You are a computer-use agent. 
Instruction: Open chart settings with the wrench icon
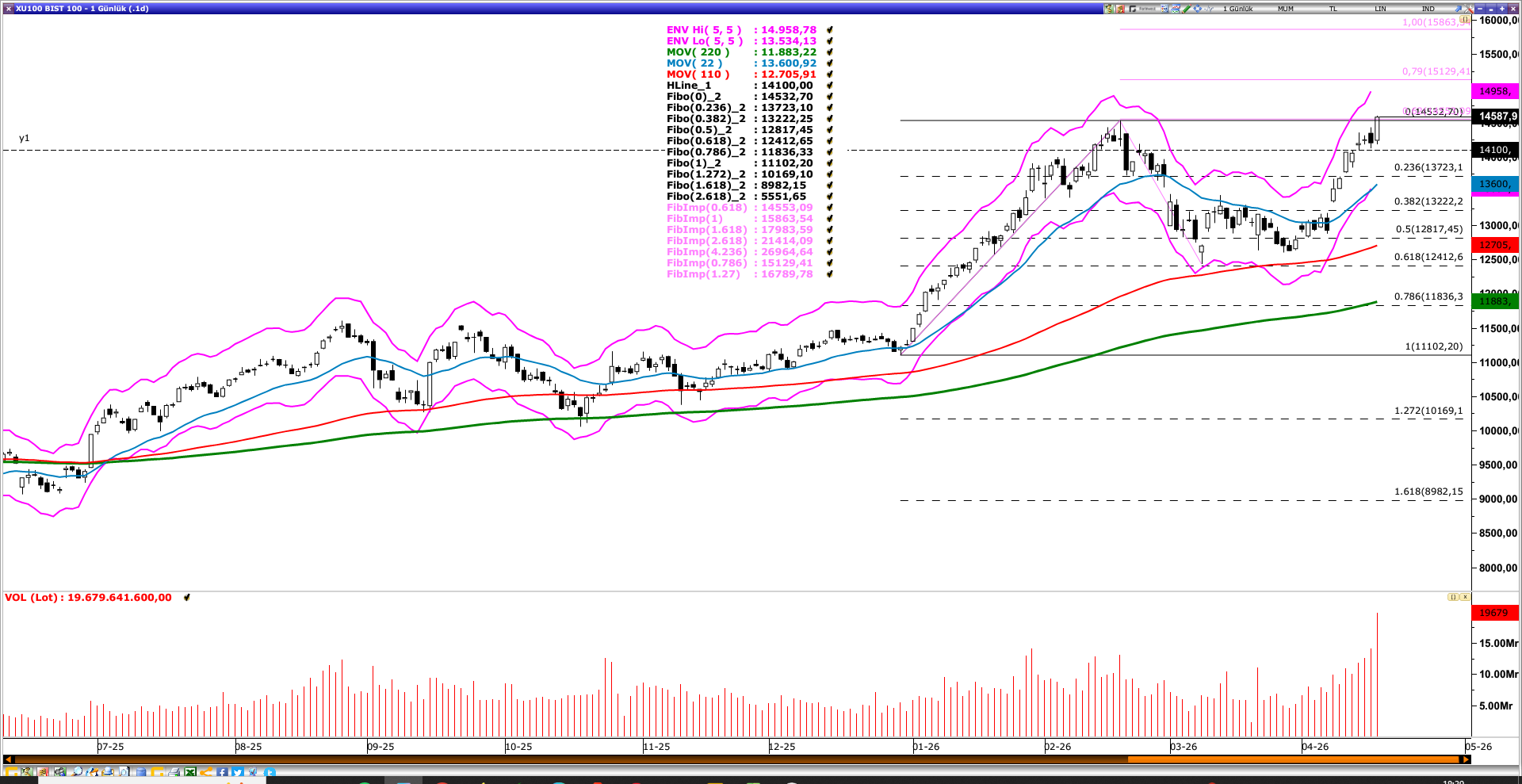1468,9
